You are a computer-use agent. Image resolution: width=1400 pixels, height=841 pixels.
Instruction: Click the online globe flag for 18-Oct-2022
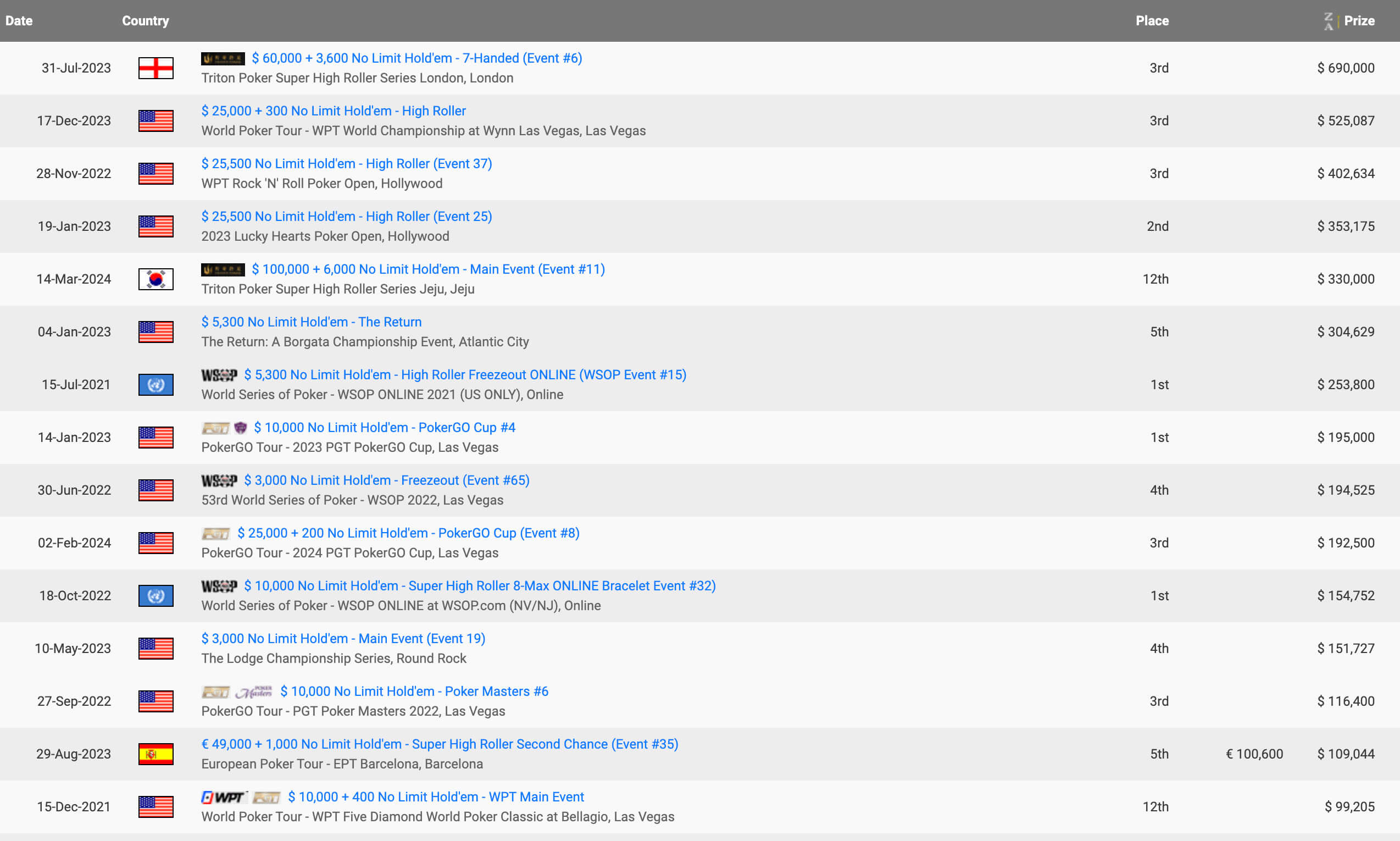pos(155,596)
